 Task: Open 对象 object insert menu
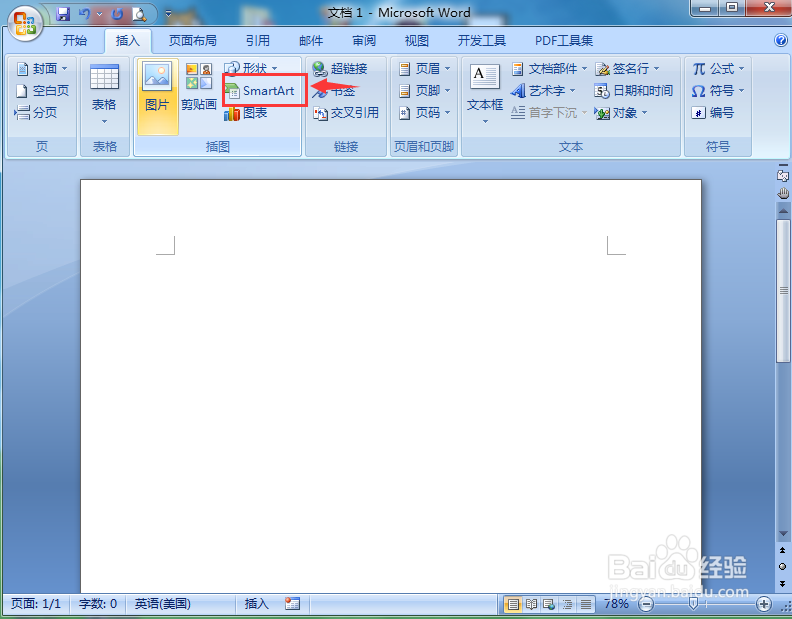621,113
